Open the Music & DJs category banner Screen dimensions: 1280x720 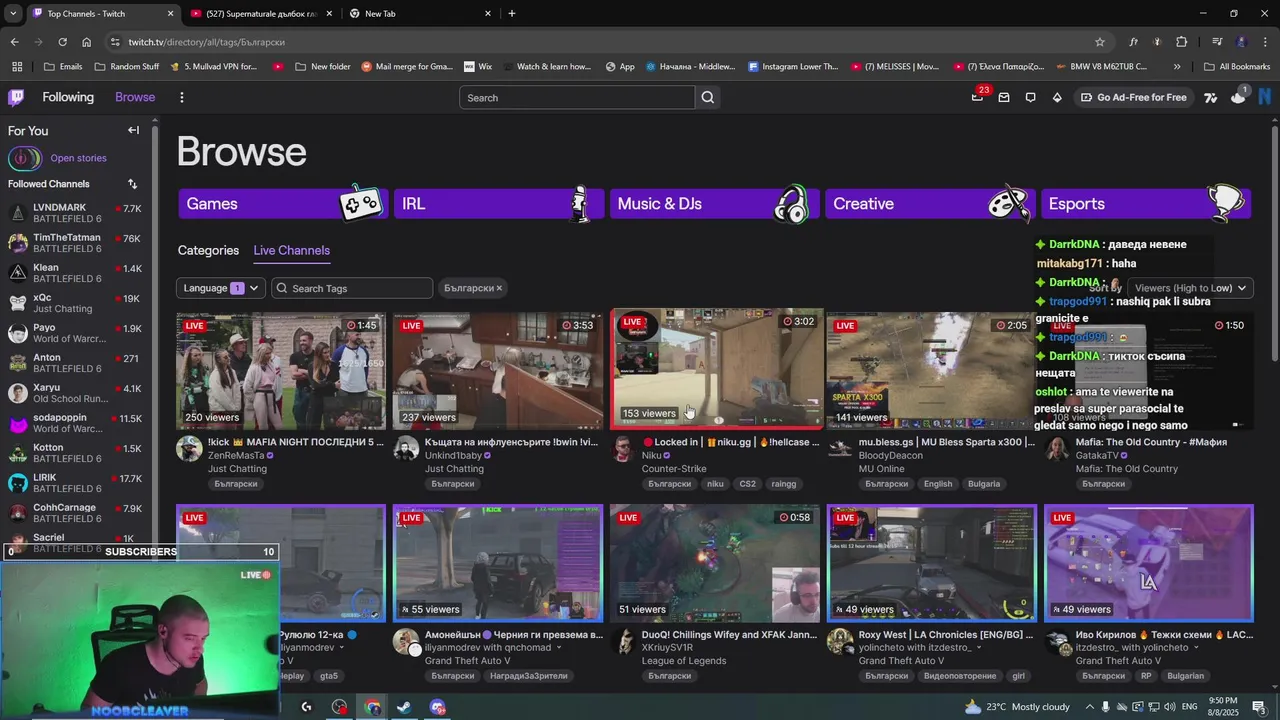(715, 203)
